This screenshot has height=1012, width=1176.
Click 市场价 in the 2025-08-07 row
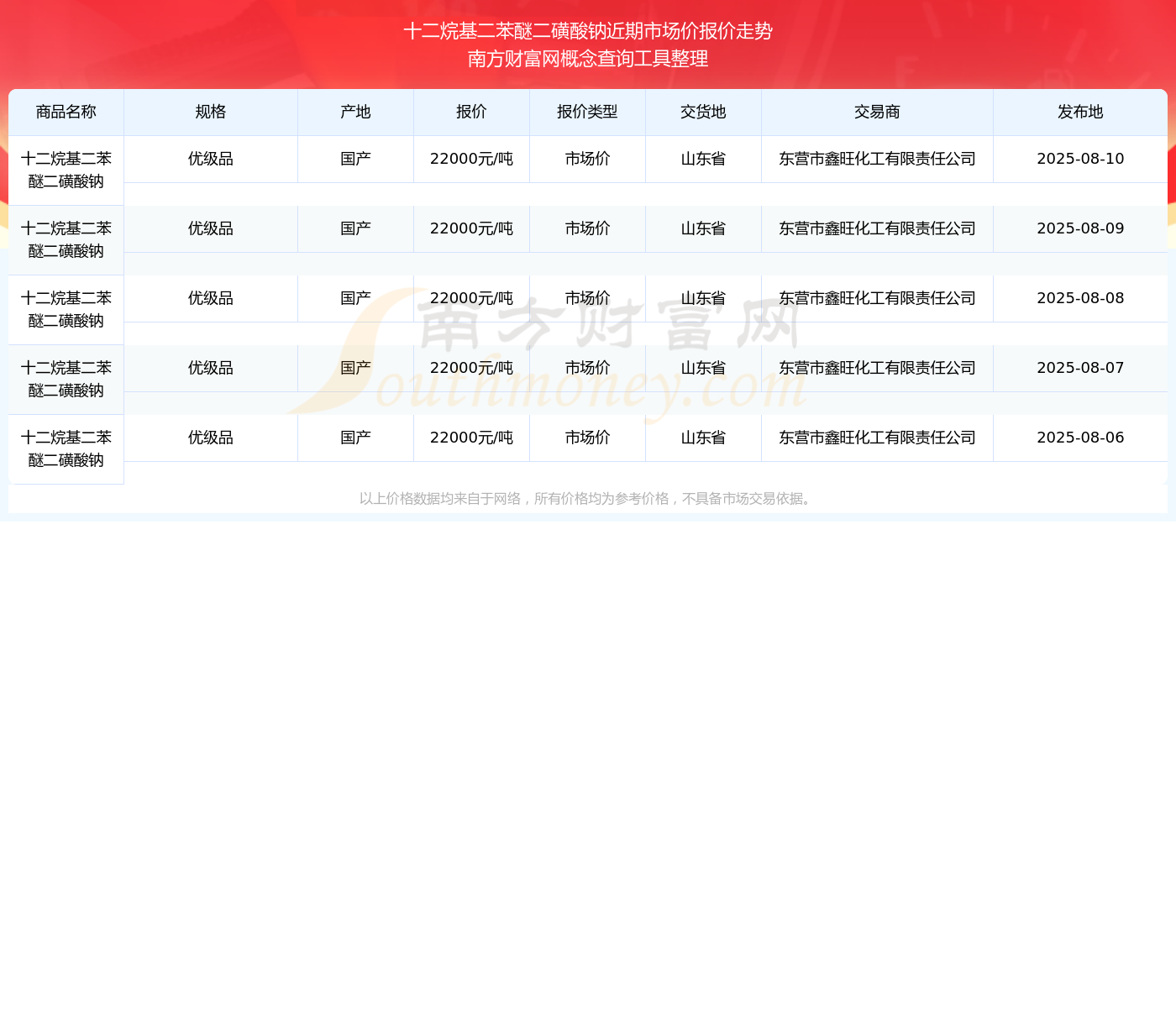(x=588, y=368)
